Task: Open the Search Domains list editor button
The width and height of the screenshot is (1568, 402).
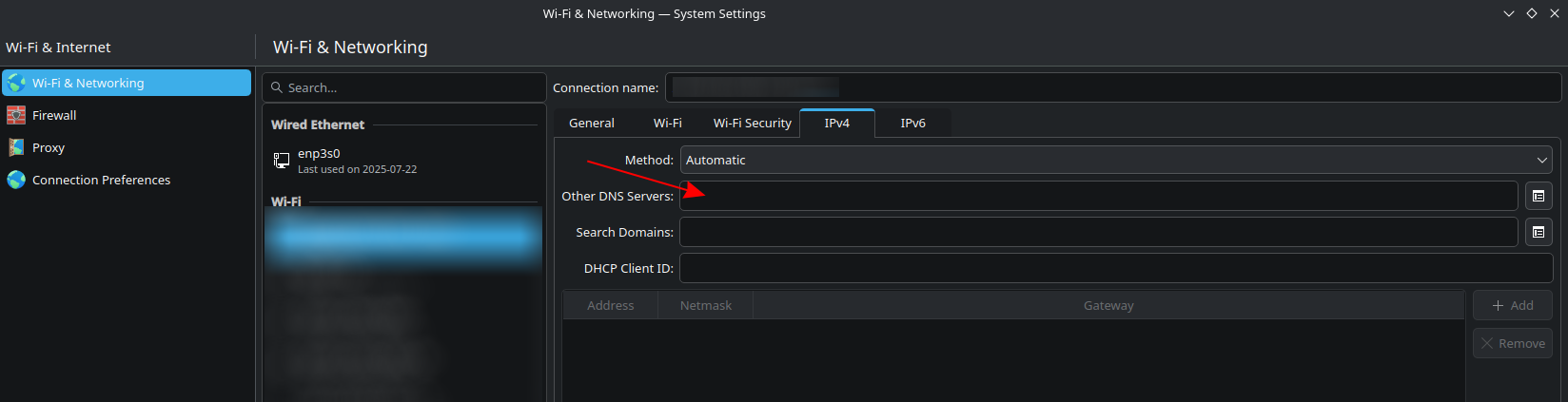Action: pyautogui.click(x=1539, y=232)
